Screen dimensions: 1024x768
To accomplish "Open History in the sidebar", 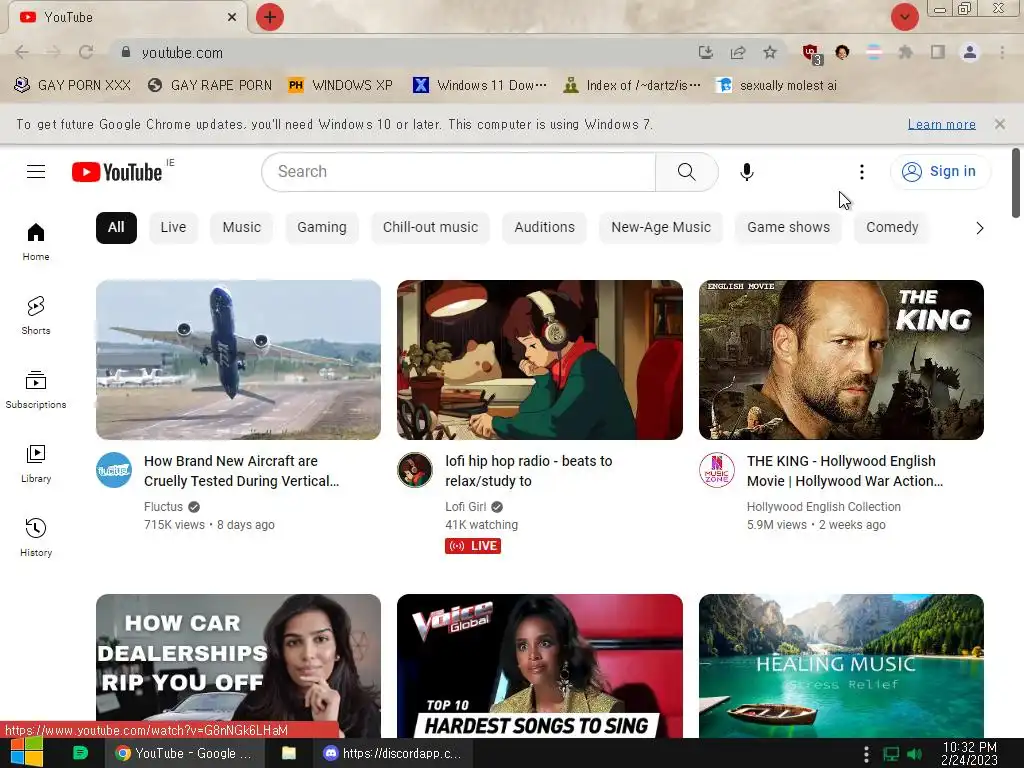I will [x=36, y=537].
